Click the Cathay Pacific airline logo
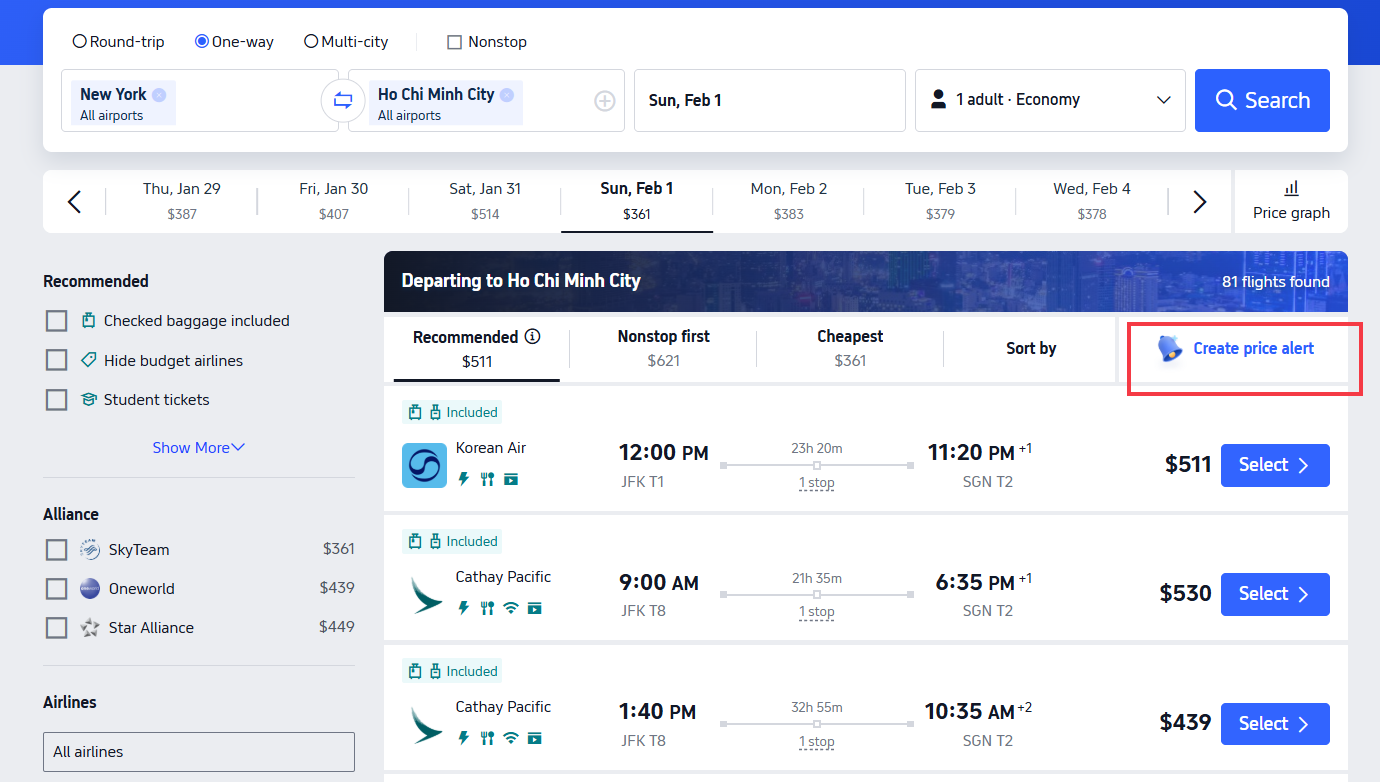This screenshot has width=1380, height=782. pyautogui.click(x=424, y=595)
